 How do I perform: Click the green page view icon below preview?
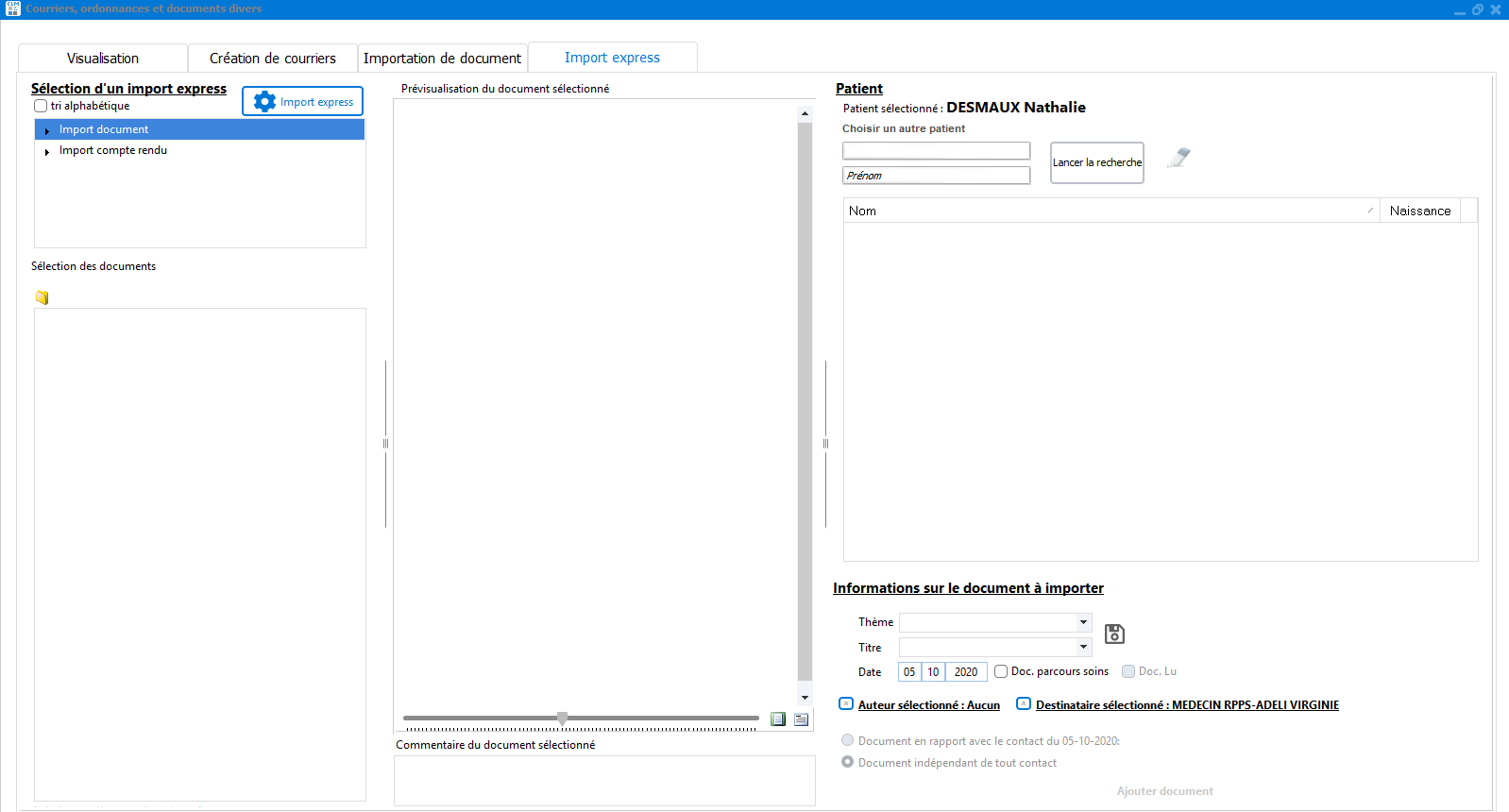(778, 719)
